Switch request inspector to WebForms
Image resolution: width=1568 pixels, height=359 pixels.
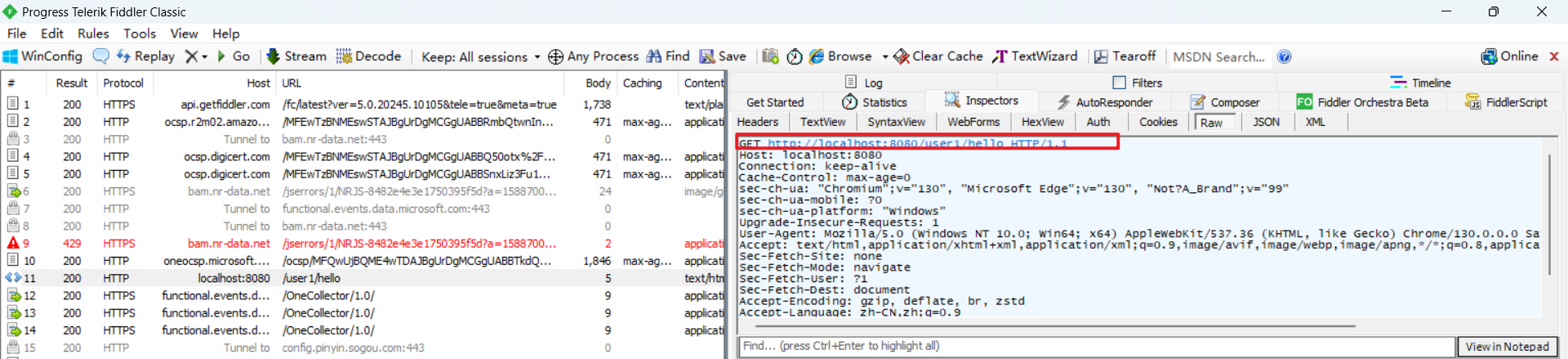click(973, 122)
